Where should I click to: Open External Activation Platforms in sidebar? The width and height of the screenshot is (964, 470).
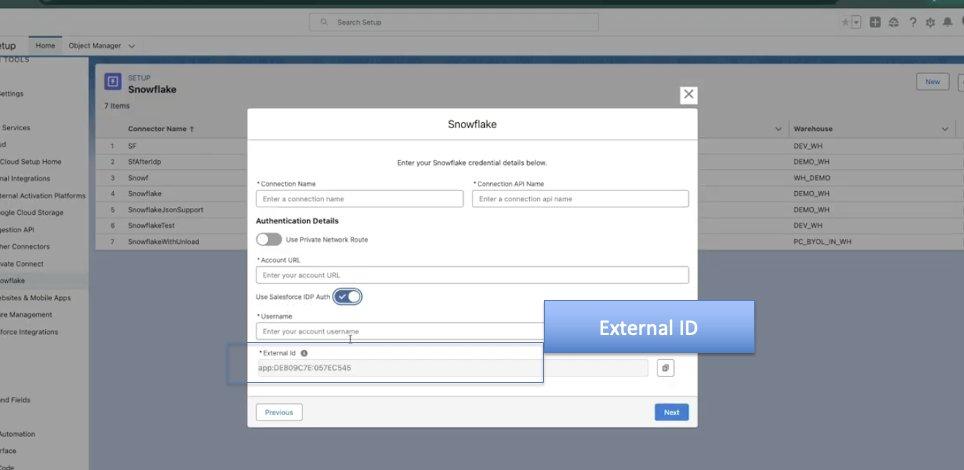pyautogui.click(x=42, y=196)
